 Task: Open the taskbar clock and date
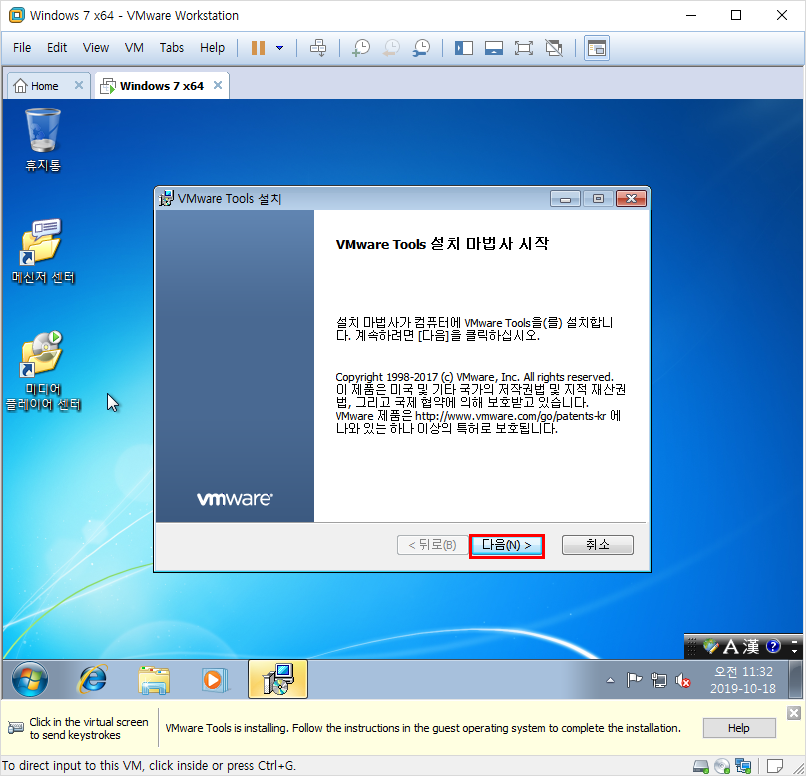click(743, 680)
